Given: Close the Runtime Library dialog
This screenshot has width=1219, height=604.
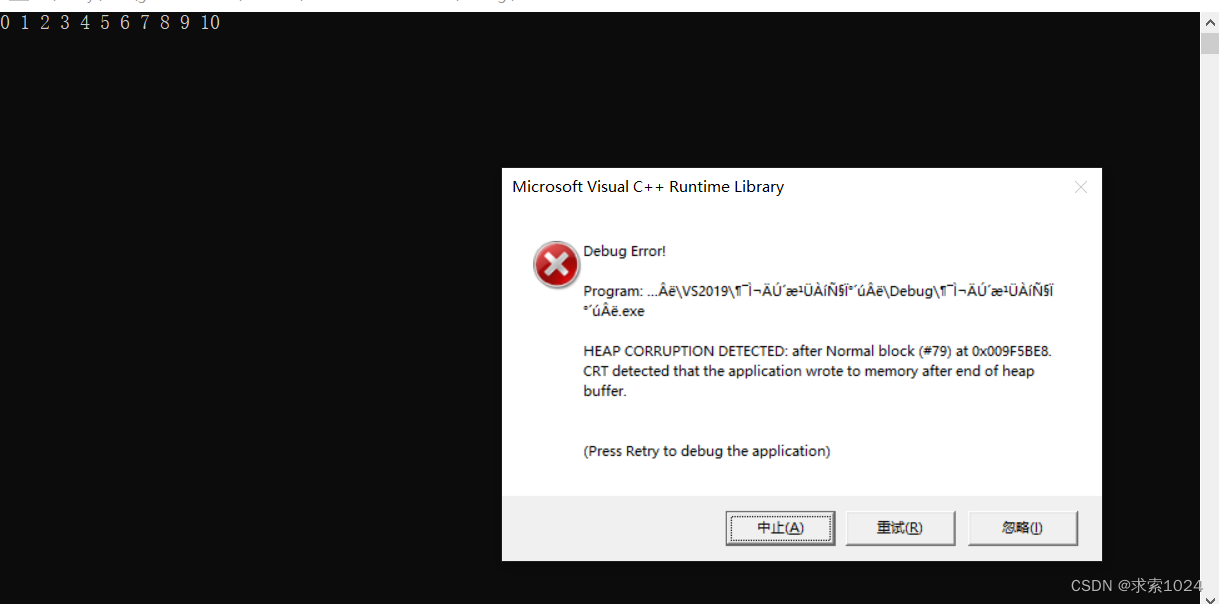Looking at the screenshot, I should (1080, 187).
